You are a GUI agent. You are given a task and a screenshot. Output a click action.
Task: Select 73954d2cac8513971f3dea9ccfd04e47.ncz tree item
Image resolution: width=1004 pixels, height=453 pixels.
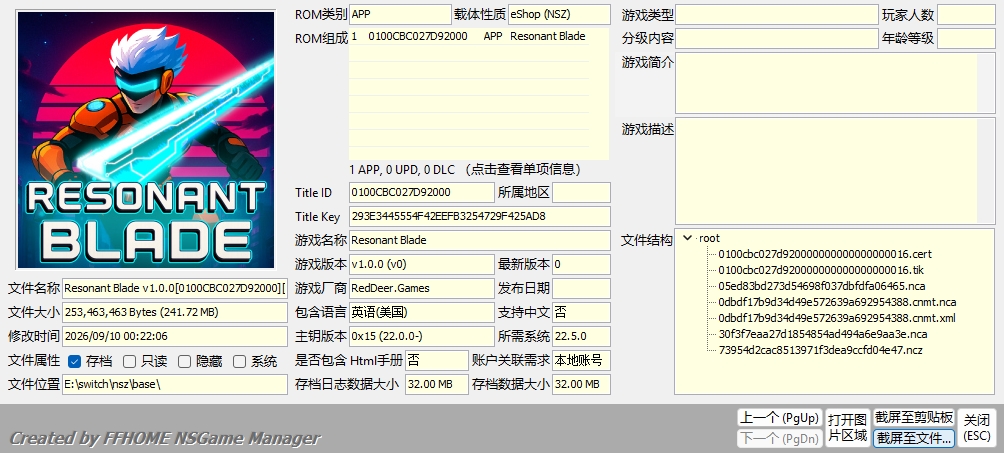[x=820, y=350]
